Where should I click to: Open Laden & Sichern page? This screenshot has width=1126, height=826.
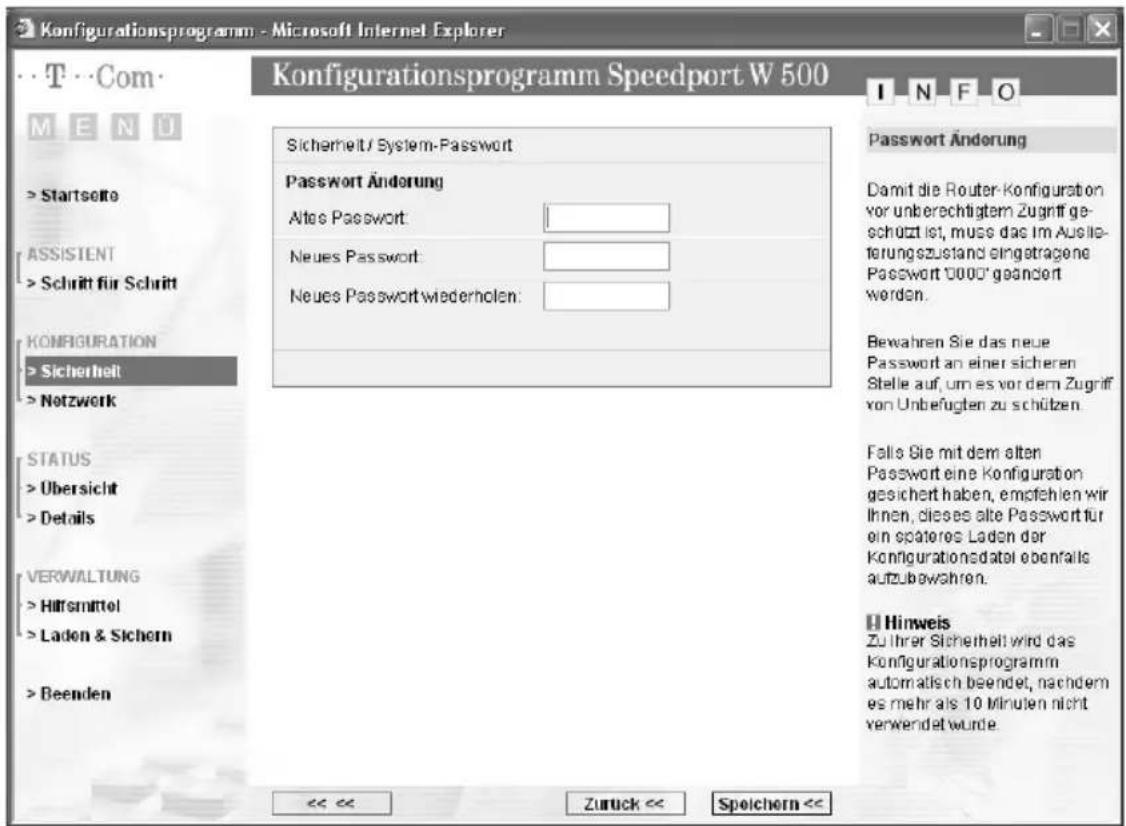click(x=99, y=636)
